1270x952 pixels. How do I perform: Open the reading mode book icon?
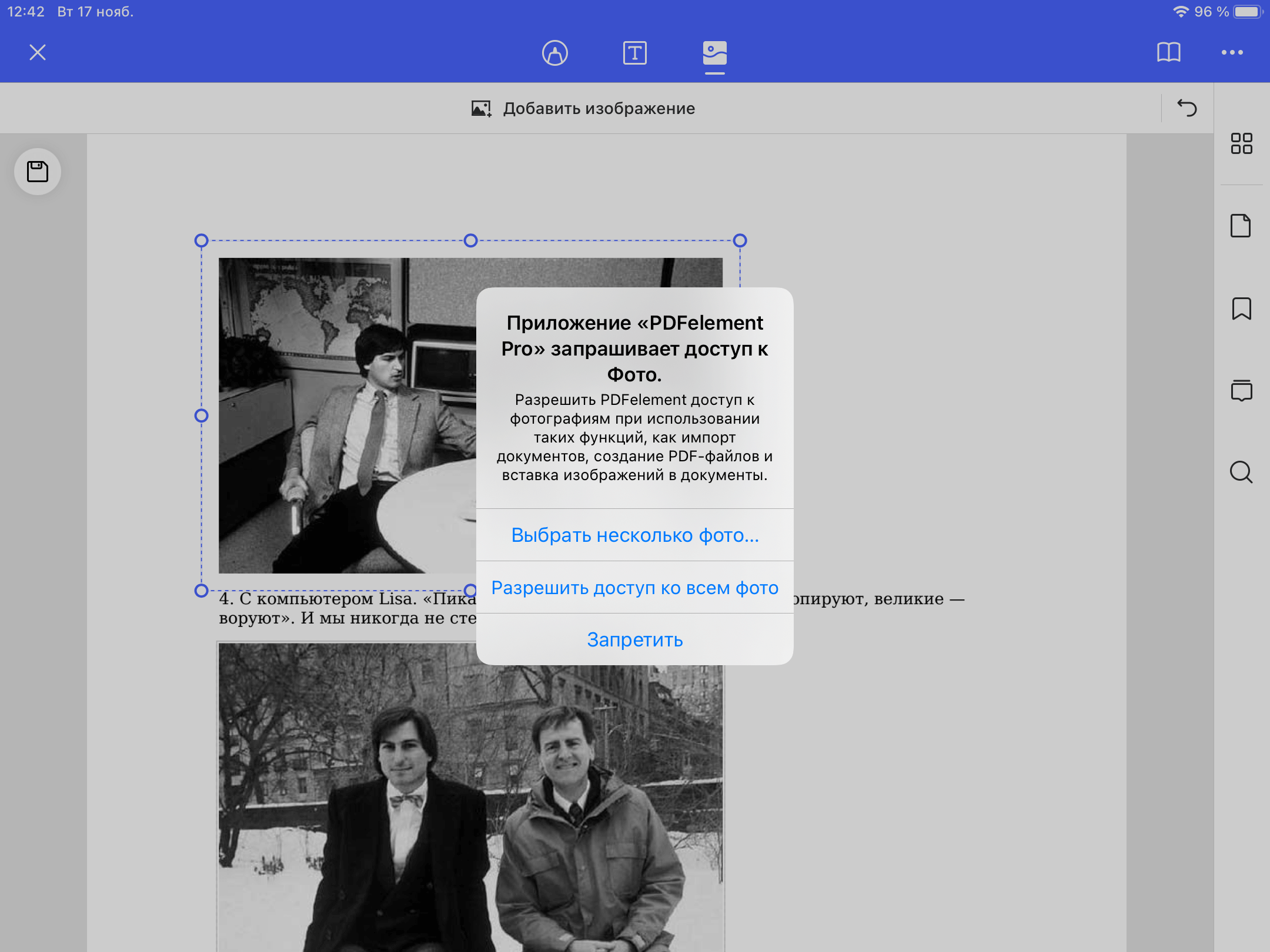point(1168,52)
